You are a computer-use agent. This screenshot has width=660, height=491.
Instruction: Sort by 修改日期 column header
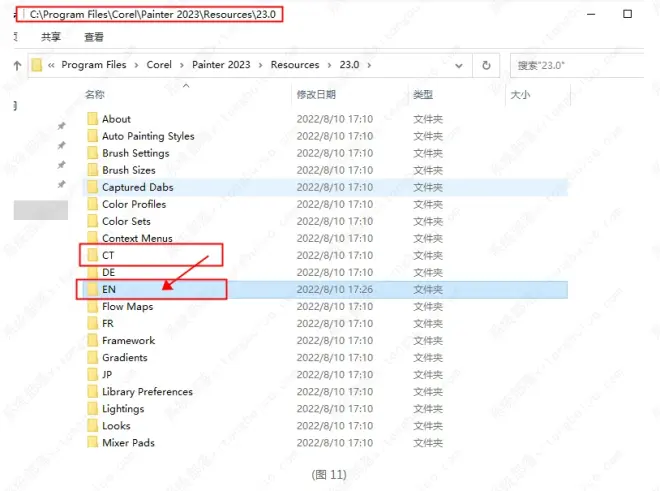316,94
